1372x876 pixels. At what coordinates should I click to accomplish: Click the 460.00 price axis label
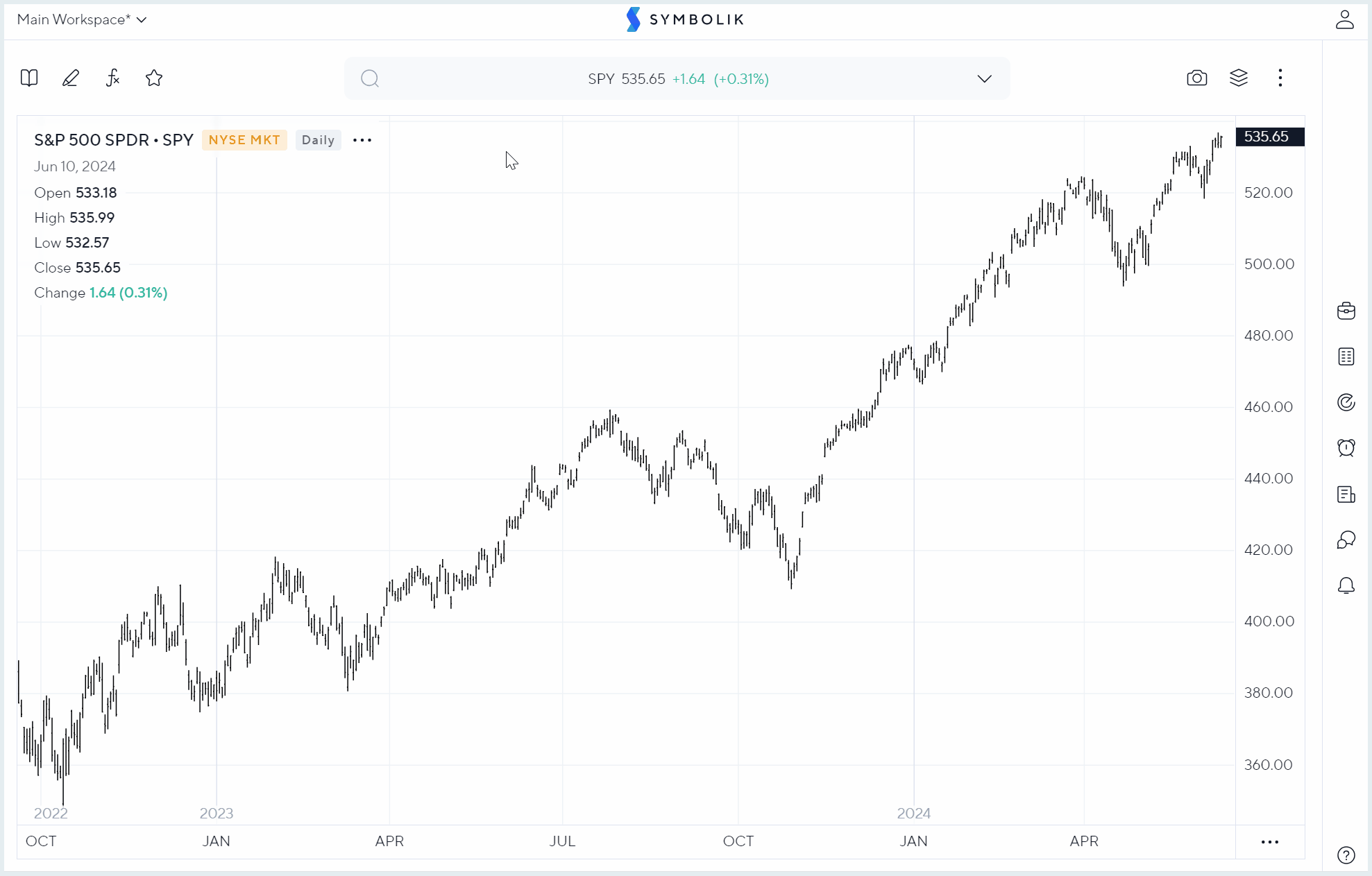[1269, 407]
